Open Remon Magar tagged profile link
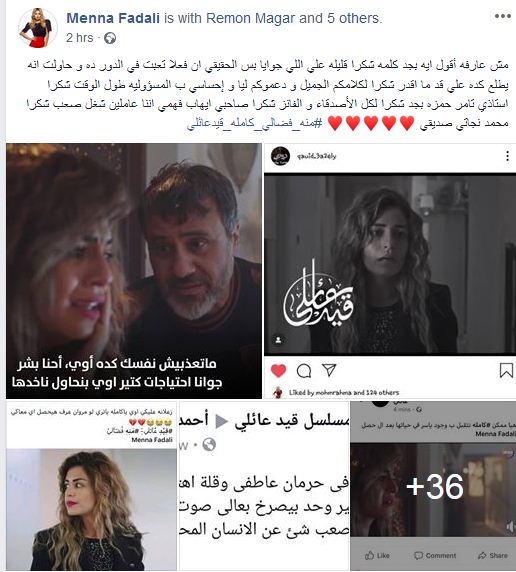The width and height of the screenshot is (516, 572). click(250, 18)
